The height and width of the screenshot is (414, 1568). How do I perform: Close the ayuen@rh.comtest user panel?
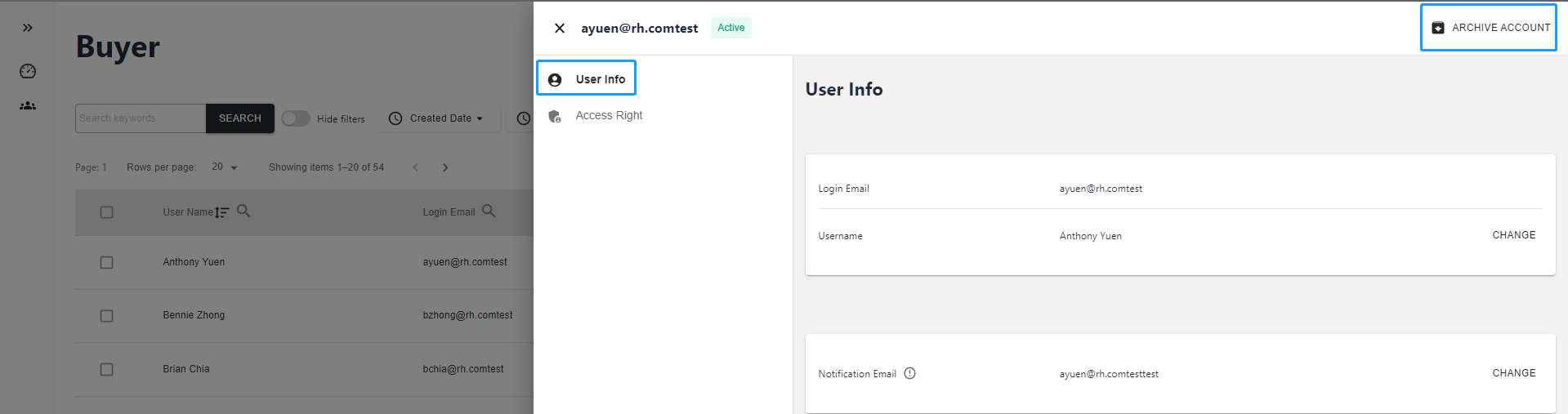coord(560,29)
